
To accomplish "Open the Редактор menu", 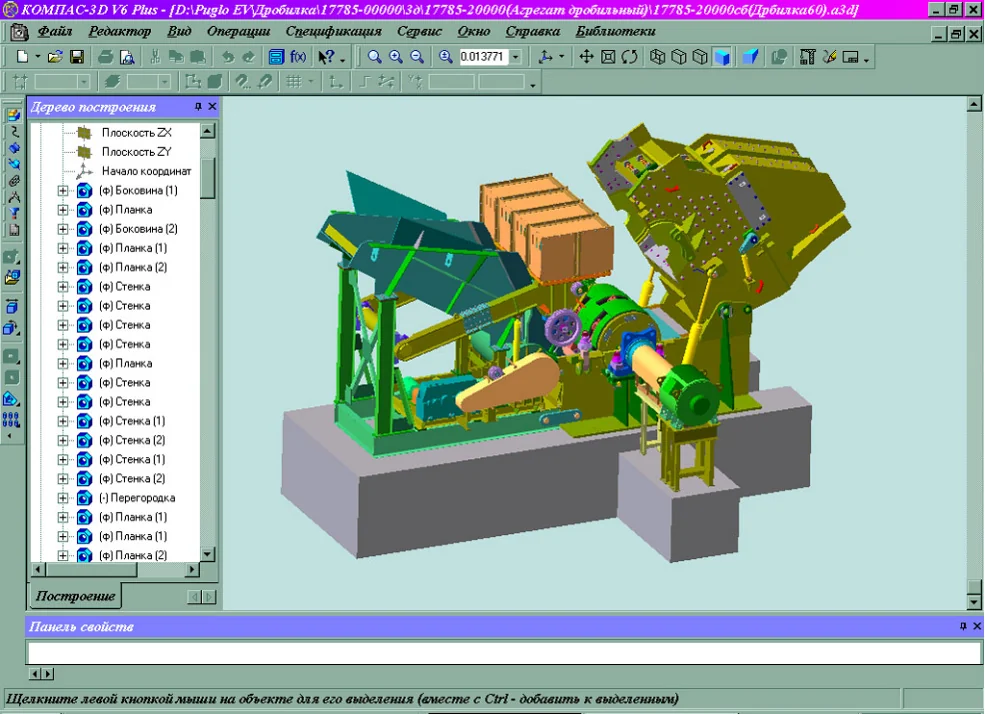I will [119, 31].
